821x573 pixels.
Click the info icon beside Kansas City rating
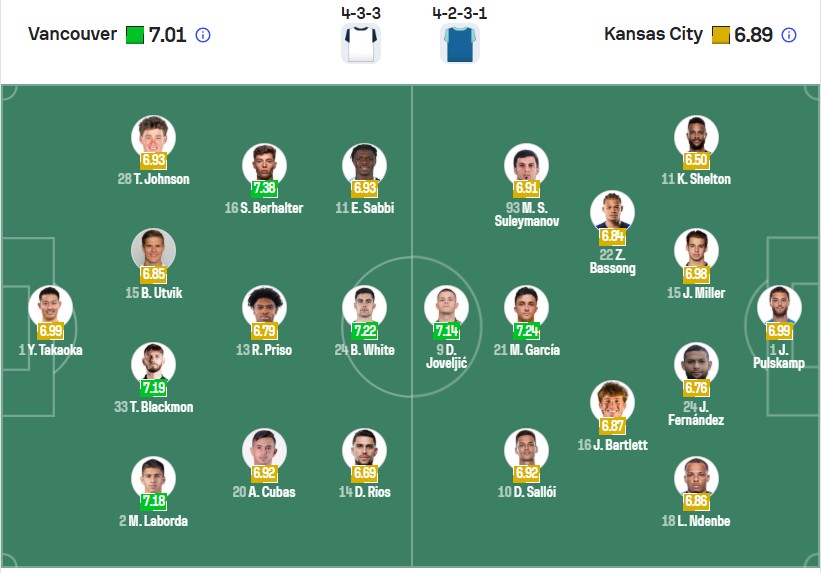(x=789, y=35)
